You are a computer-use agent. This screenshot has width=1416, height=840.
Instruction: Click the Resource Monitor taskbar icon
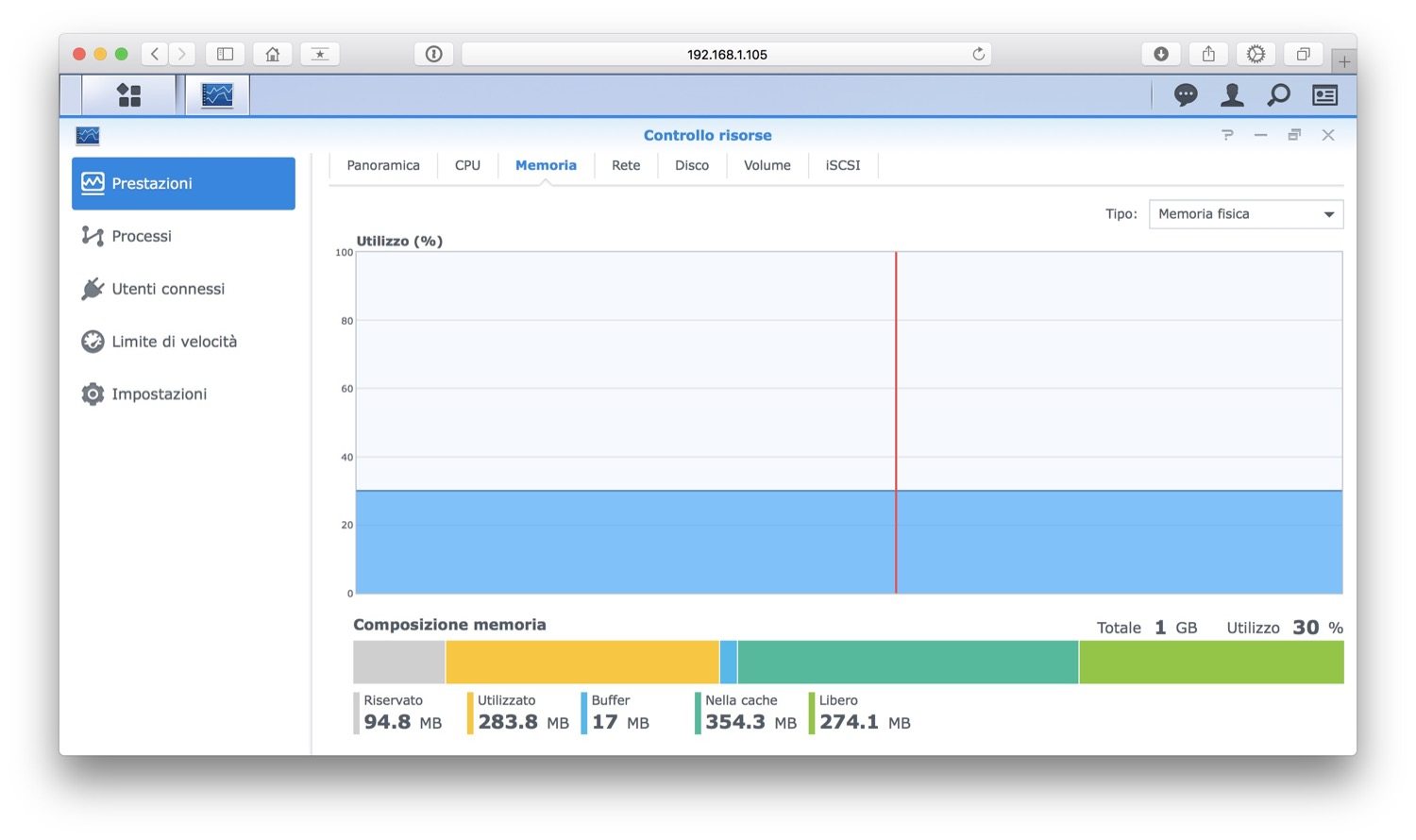coord(217,95)
